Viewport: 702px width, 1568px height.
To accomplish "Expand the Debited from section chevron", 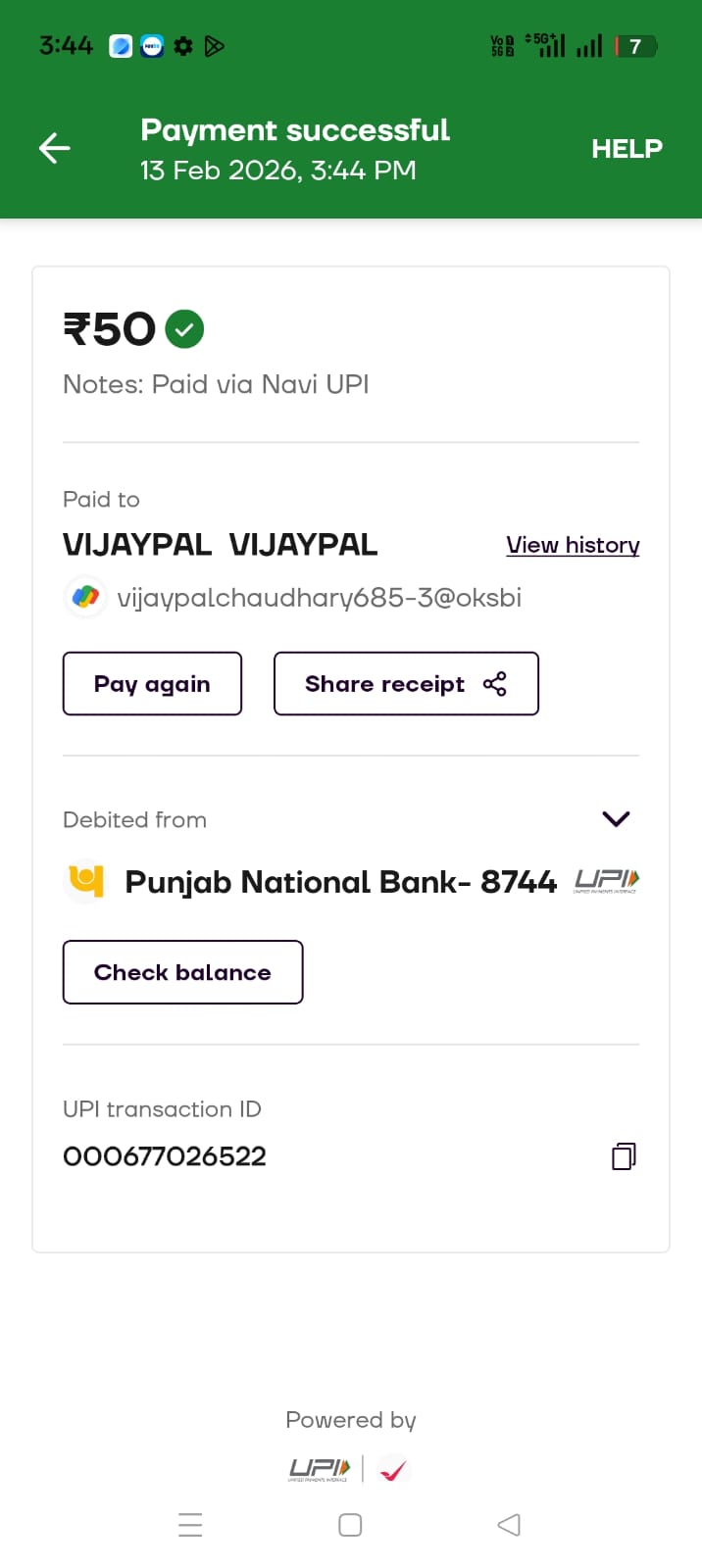I will tap(616, 819).
